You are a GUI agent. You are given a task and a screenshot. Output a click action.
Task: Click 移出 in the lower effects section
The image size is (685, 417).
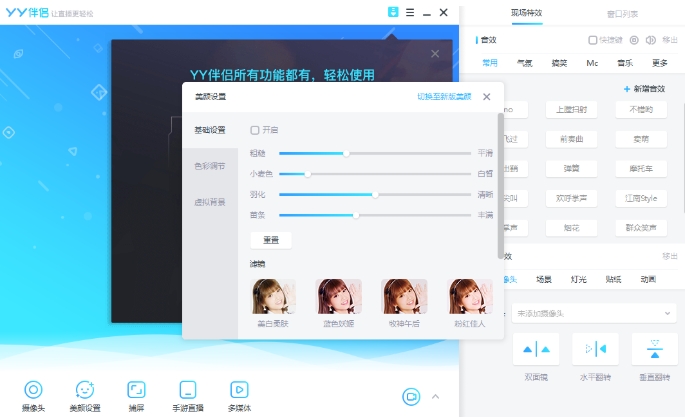(670, 256)
